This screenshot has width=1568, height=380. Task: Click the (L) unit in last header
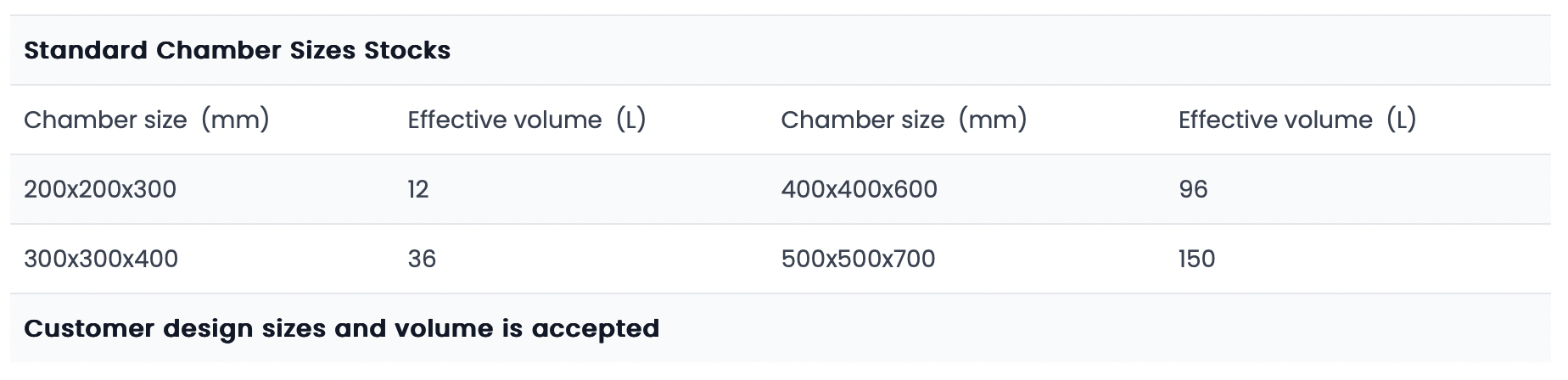point(1402,120)
